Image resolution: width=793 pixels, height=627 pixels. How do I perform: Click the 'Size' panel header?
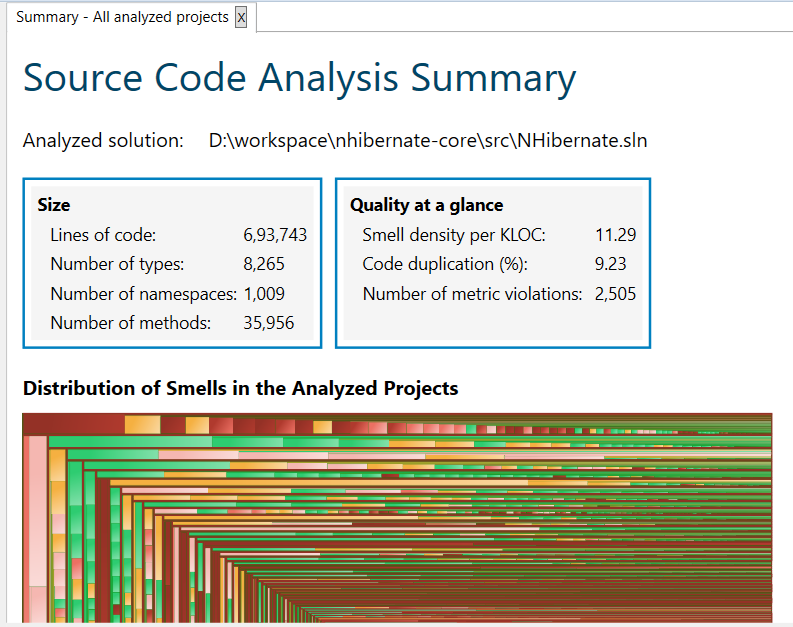coord(54,205)
